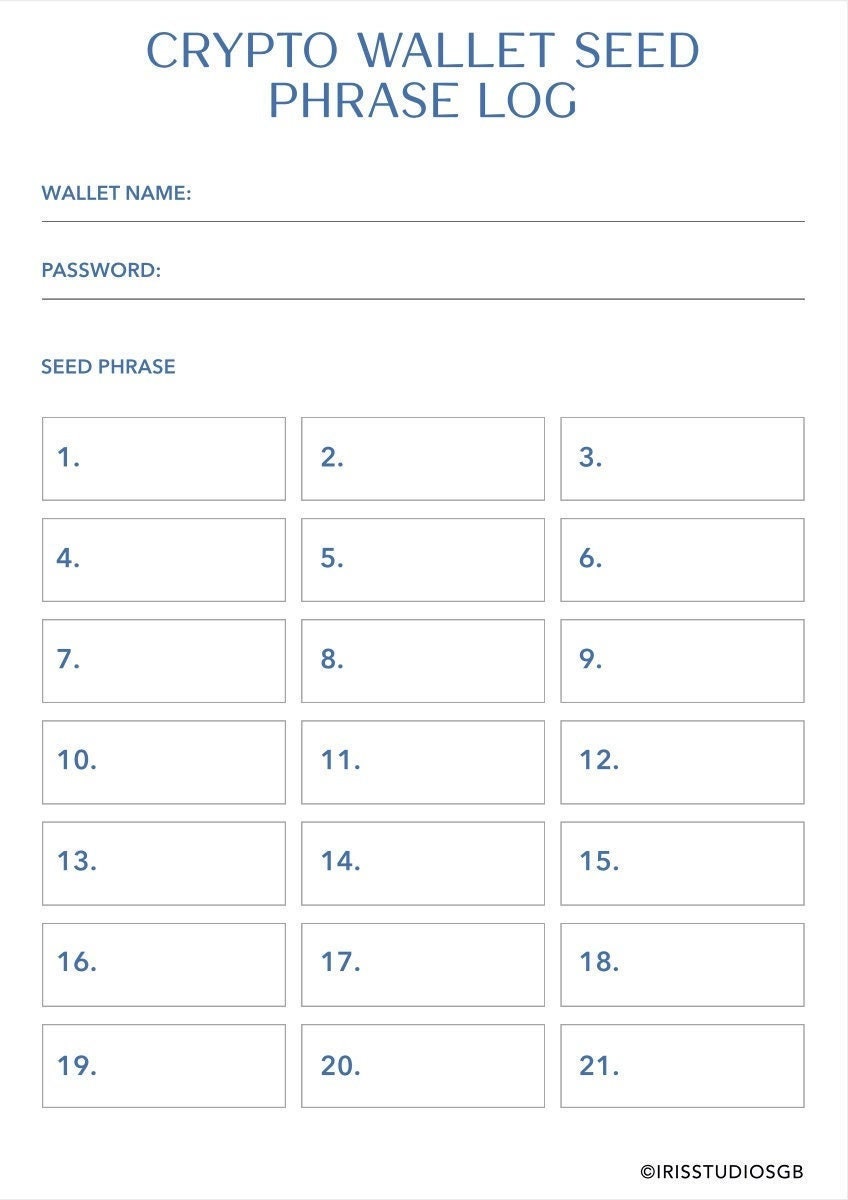Choose seed word box 9

[682, 661]
